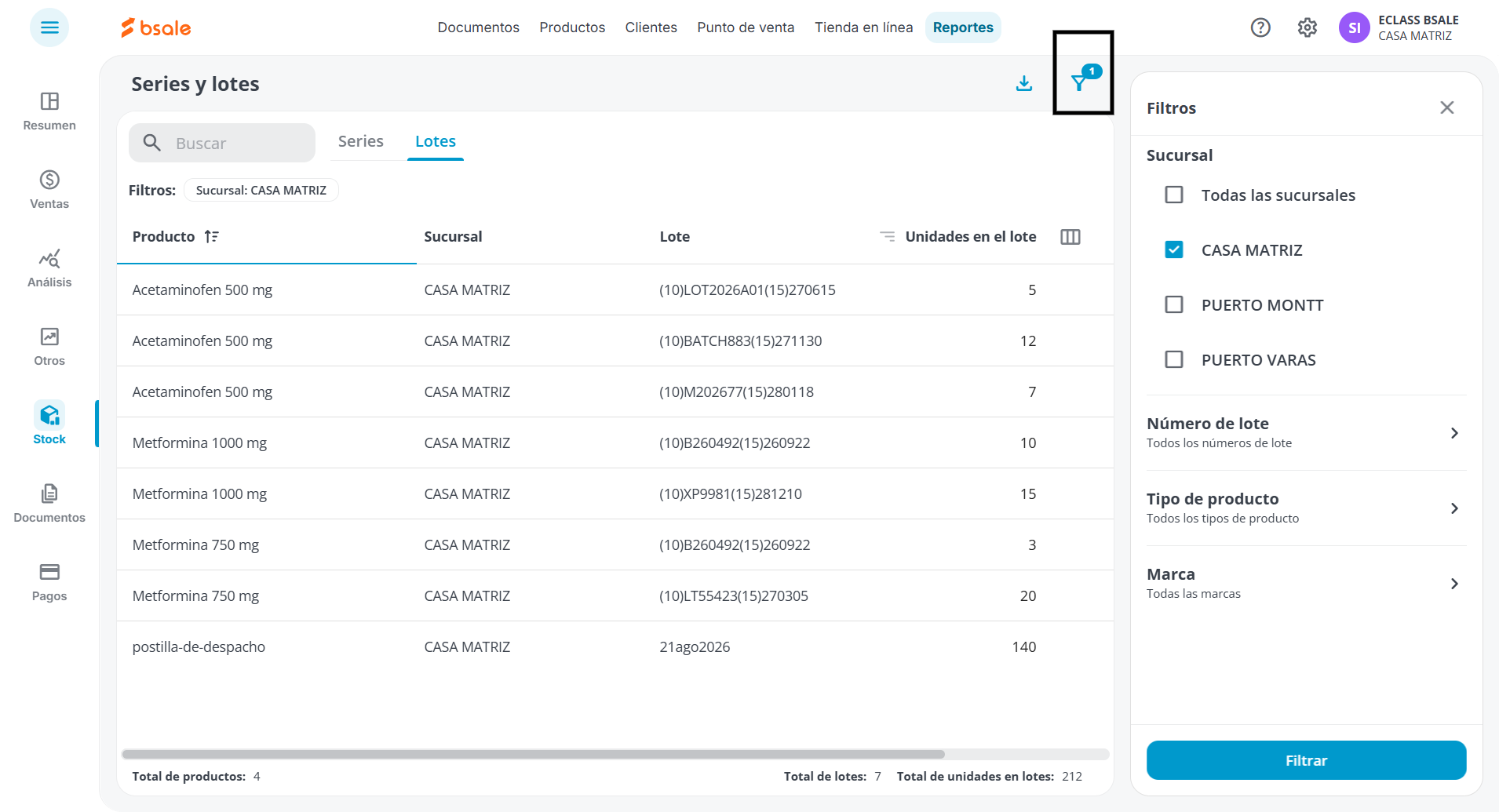Open the hamburger main menu
The height and width of the screenshot is (812, 1499).
(x=49, y=27)
